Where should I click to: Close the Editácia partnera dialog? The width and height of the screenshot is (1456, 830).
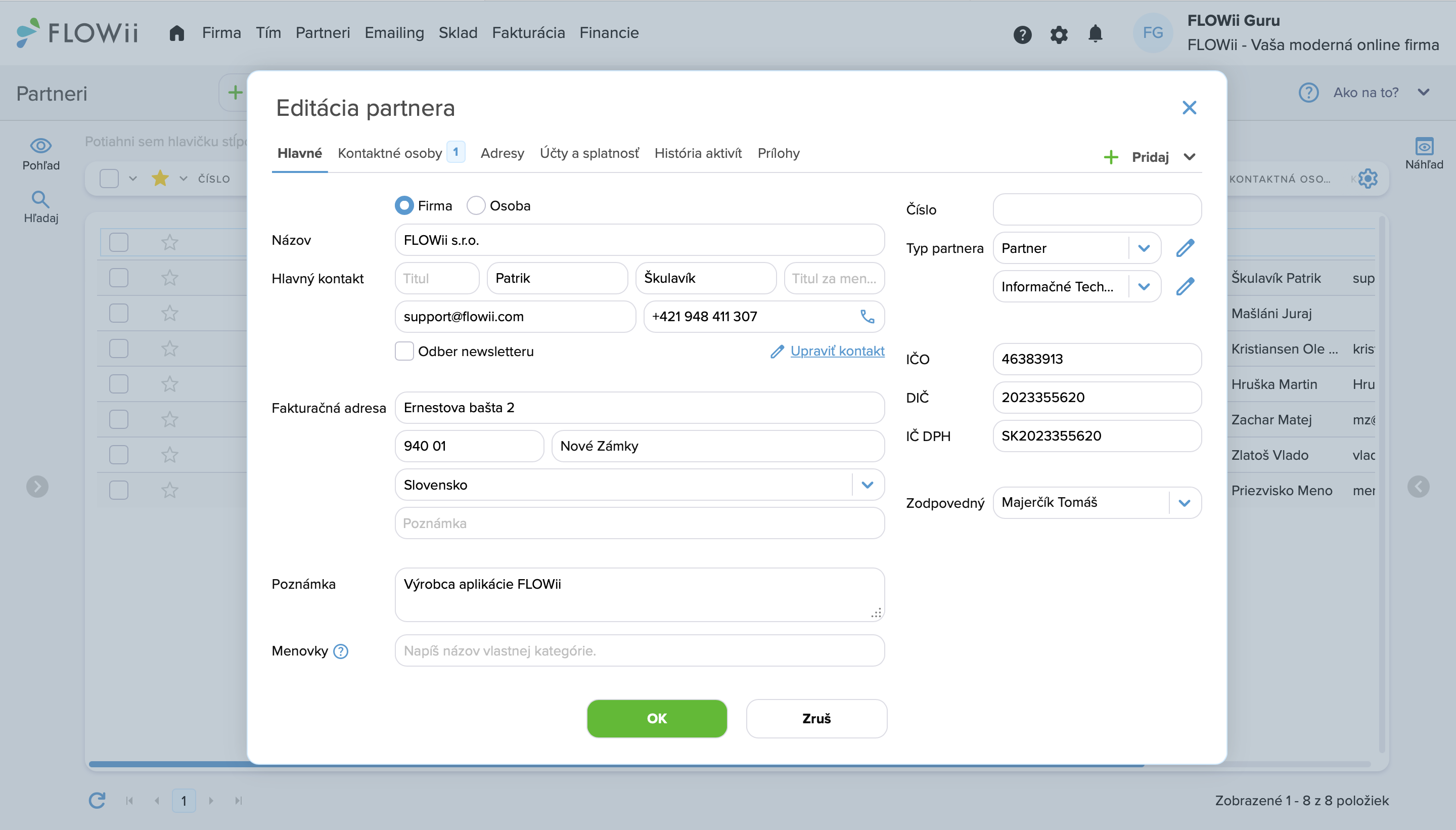[1189, 108]
